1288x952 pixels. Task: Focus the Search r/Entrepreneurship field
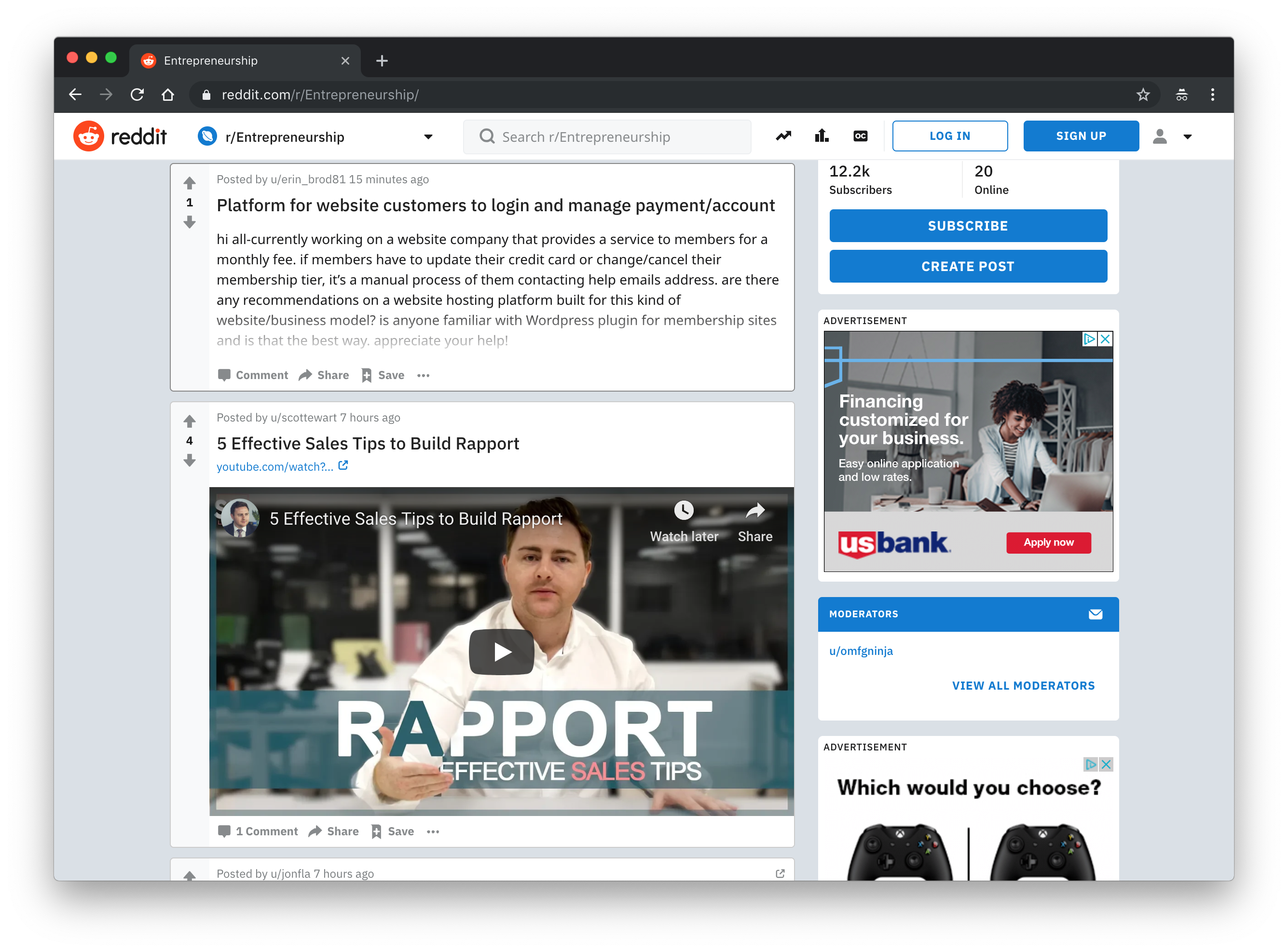[607, 137]
